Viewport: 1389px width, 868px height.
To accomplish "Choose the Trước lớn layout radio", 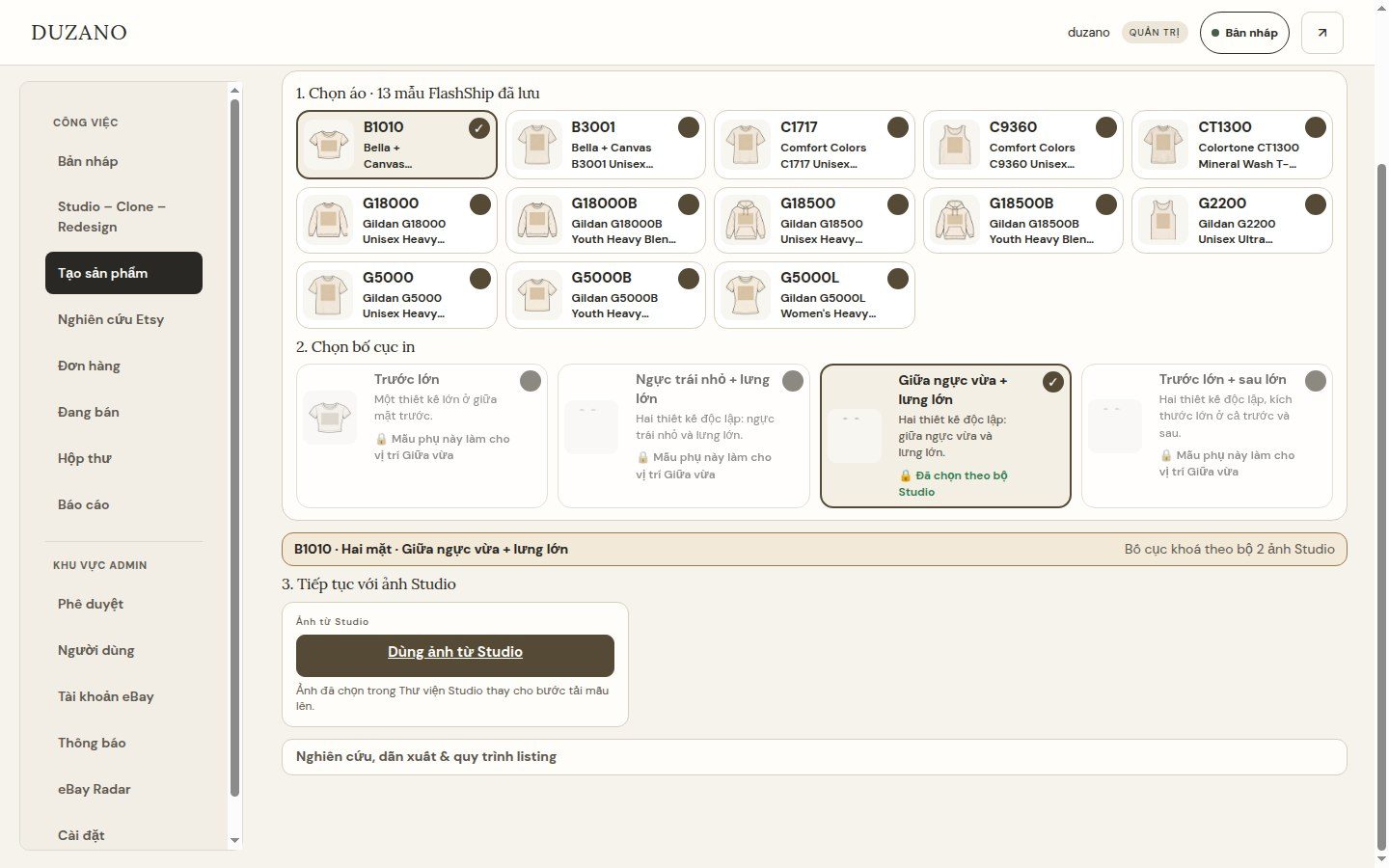I will [x=531, y=381].
